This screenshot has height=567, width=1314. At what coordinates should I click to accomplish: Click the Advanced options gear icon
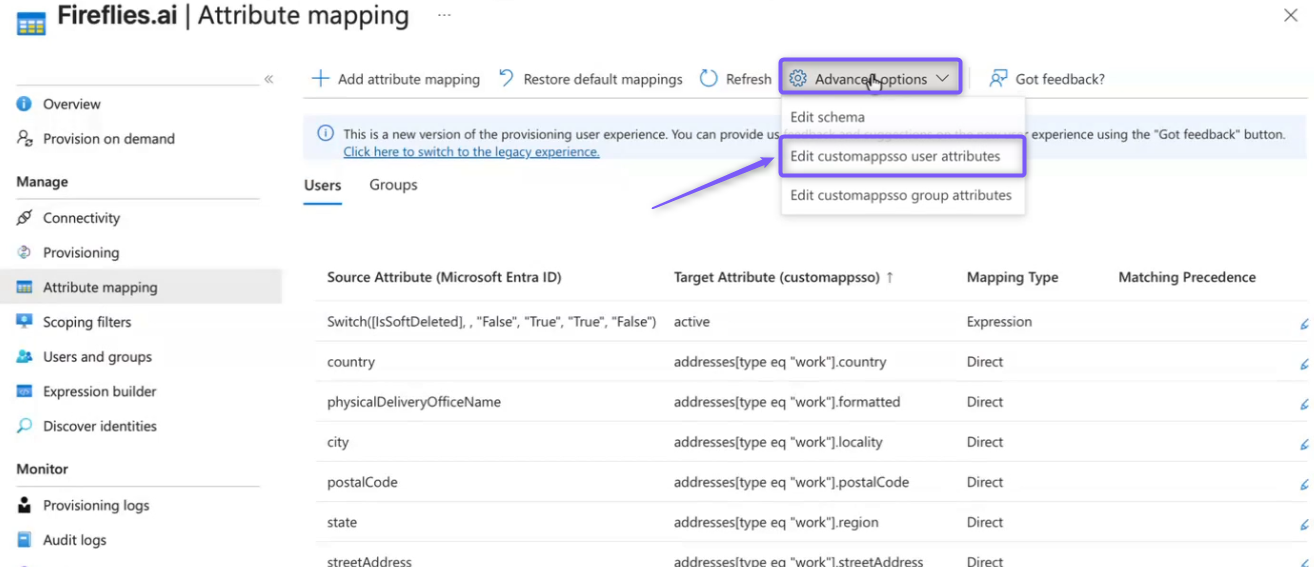pos(798,78)
